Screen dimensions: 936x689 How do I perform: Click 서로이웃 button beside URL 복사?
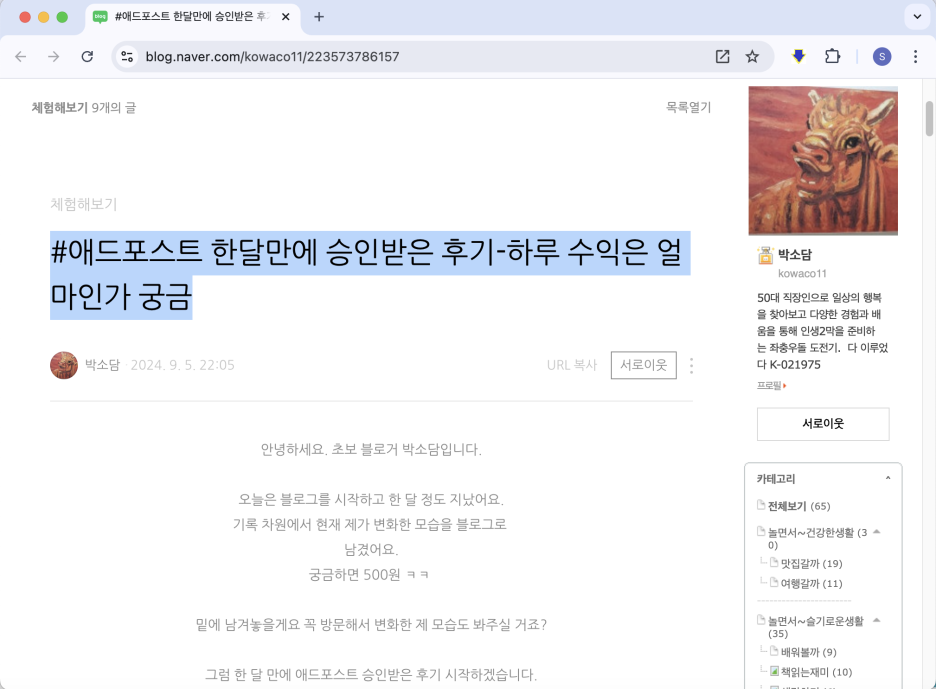click(x=644, y=365)
